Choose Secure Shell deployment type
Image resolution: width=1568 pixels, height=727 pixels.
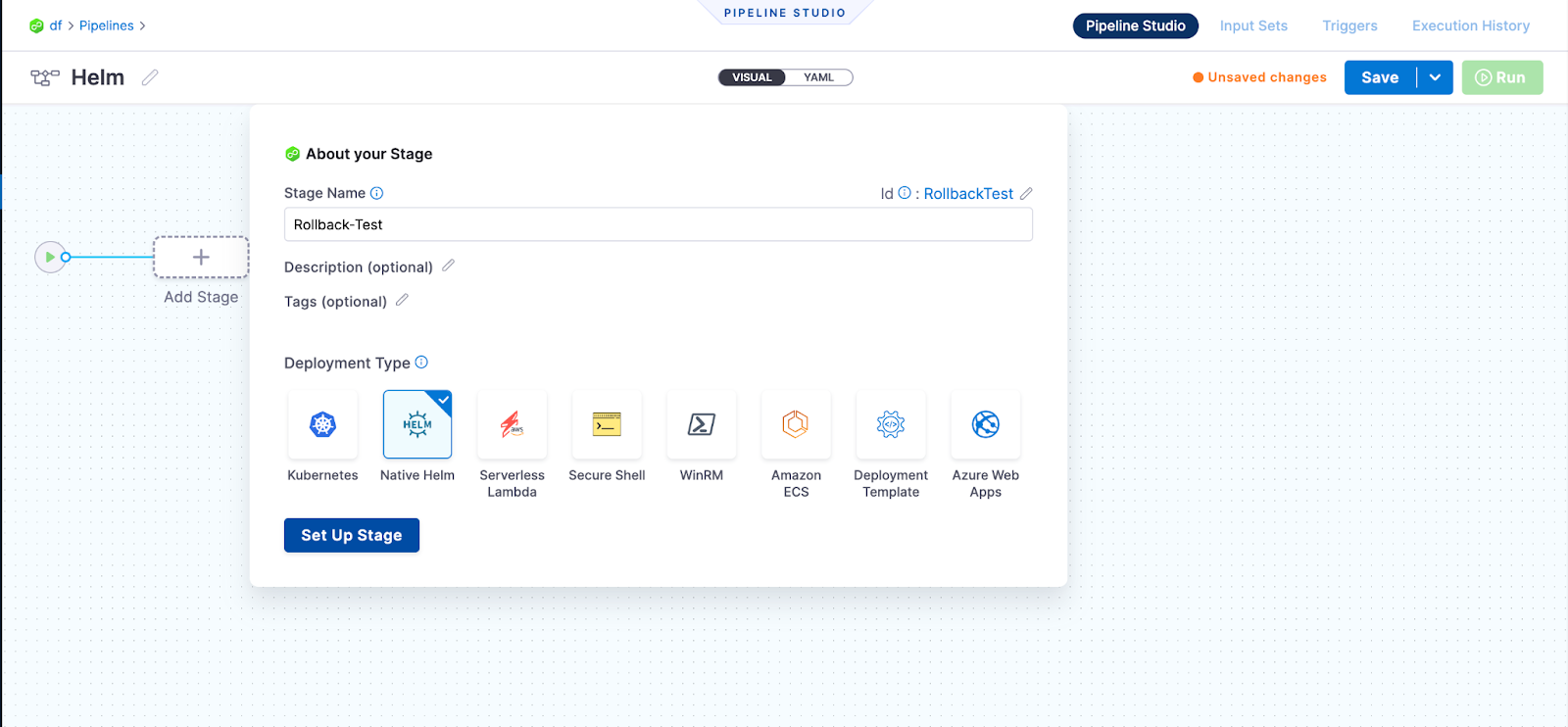tap(607, 424)
